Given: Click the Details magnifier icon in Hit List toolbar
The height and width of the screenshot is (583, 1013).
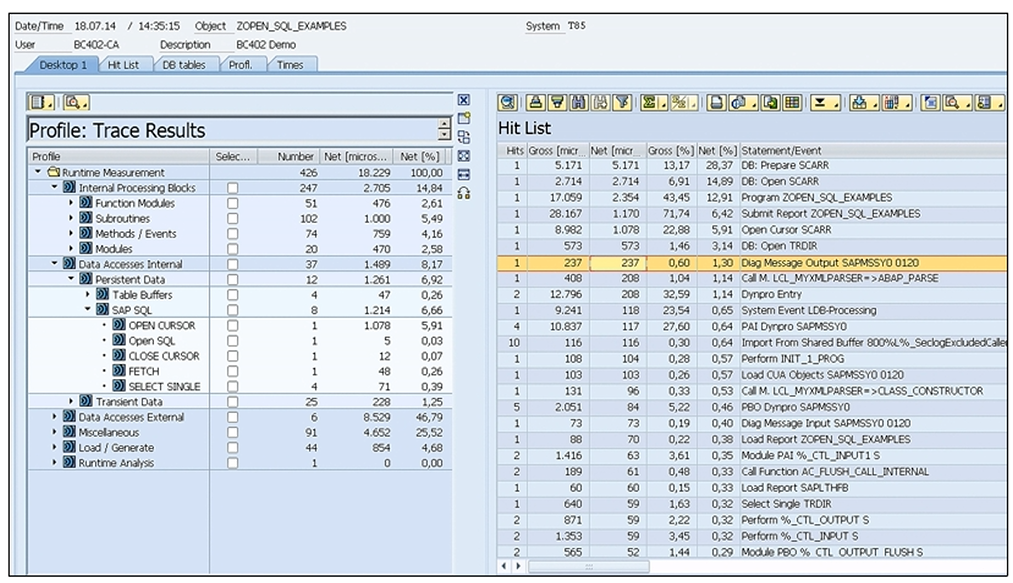Looking at the screenshot, I should (507, 102).
